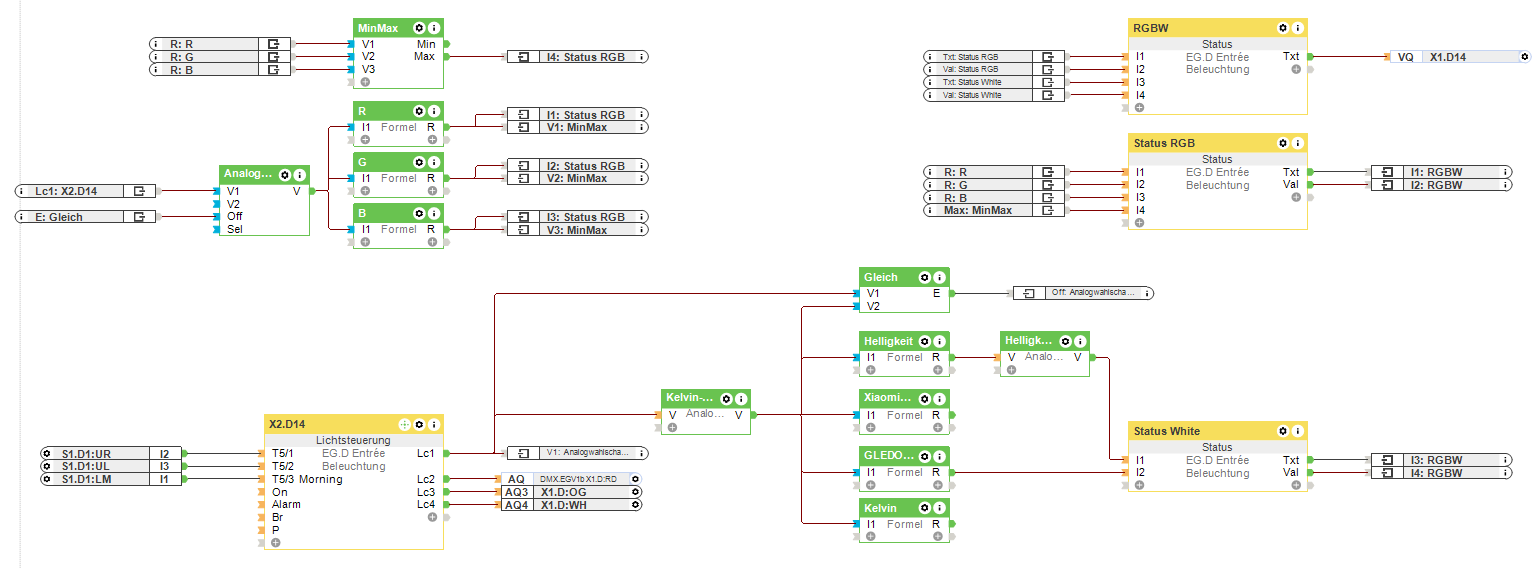Add input with plus at X2.D14 block bottom
The width and height of the screenshot is (1533, 568).
[x=276, y=542]
